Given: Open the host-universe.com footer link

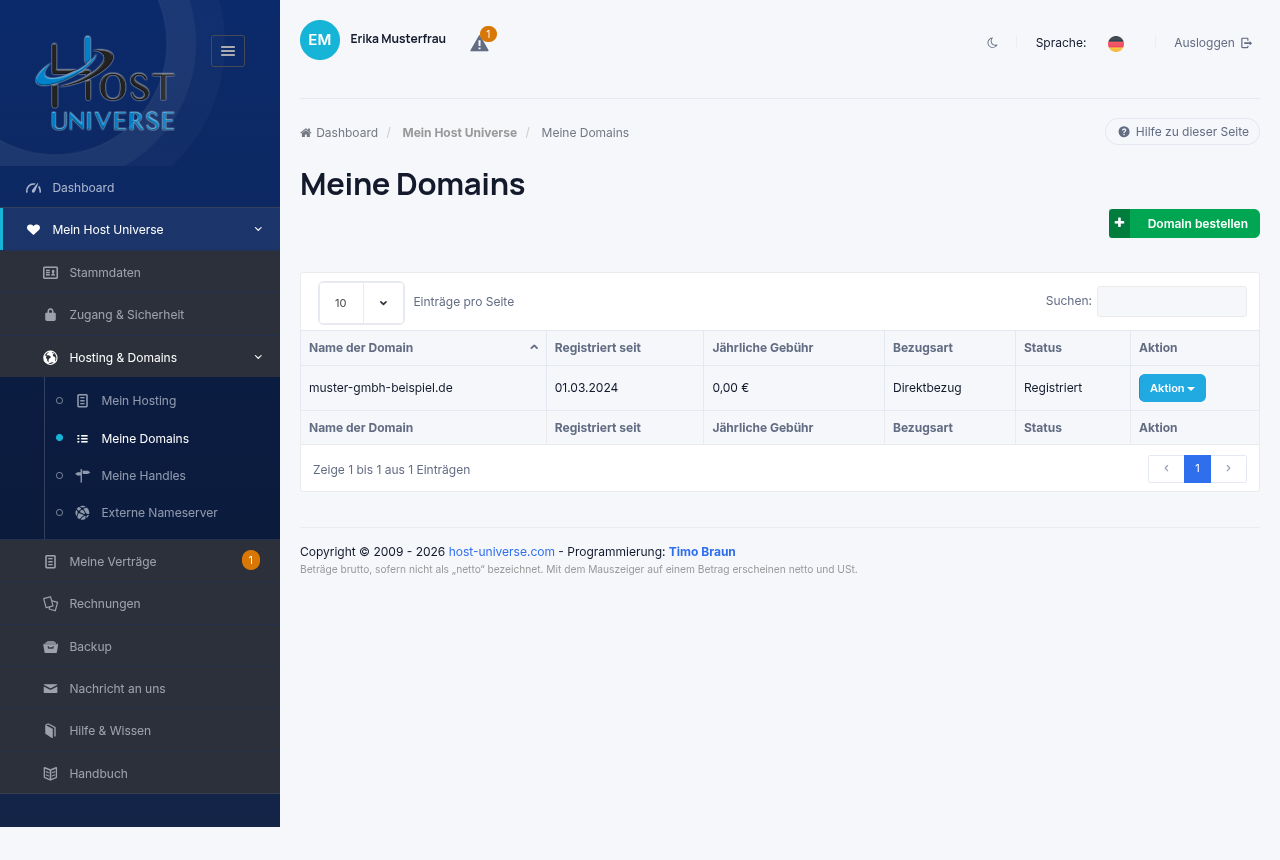Looking at the screenshot, I should point(501,552).
